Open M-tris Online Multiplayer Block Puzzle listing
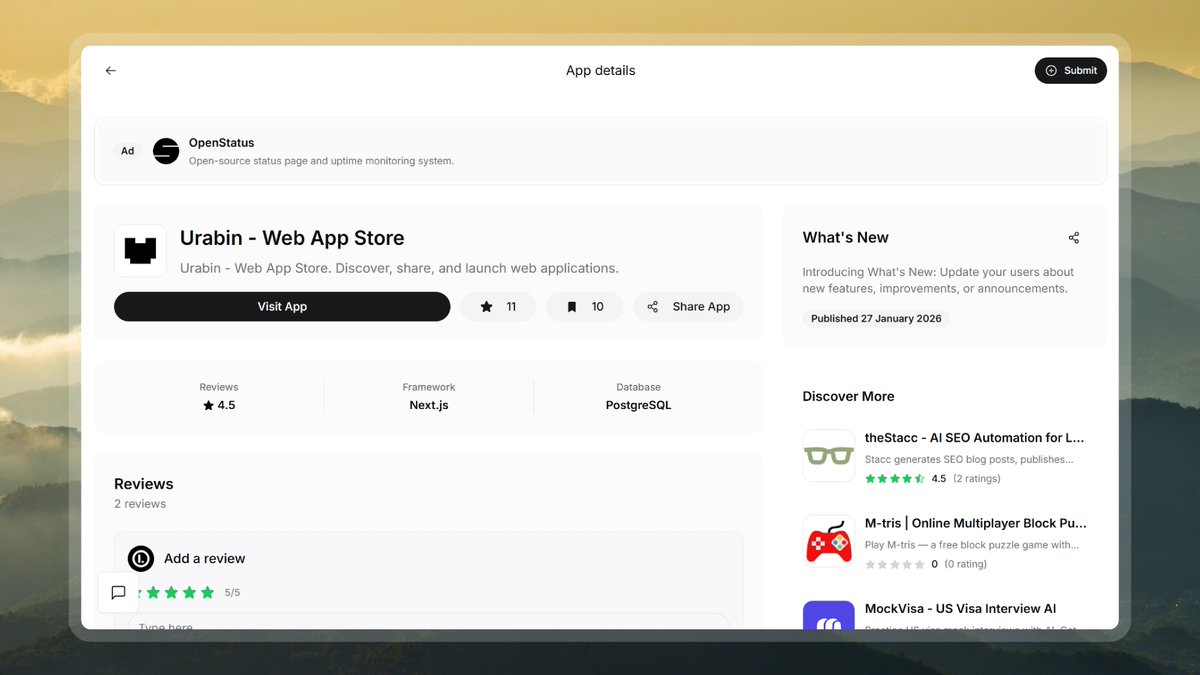The image size is (1200, 675). coord(976,523)
